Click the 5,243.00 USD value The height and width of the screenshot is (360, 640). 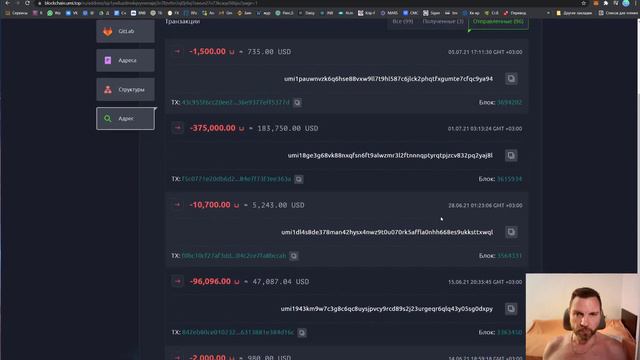coord(278,205)
